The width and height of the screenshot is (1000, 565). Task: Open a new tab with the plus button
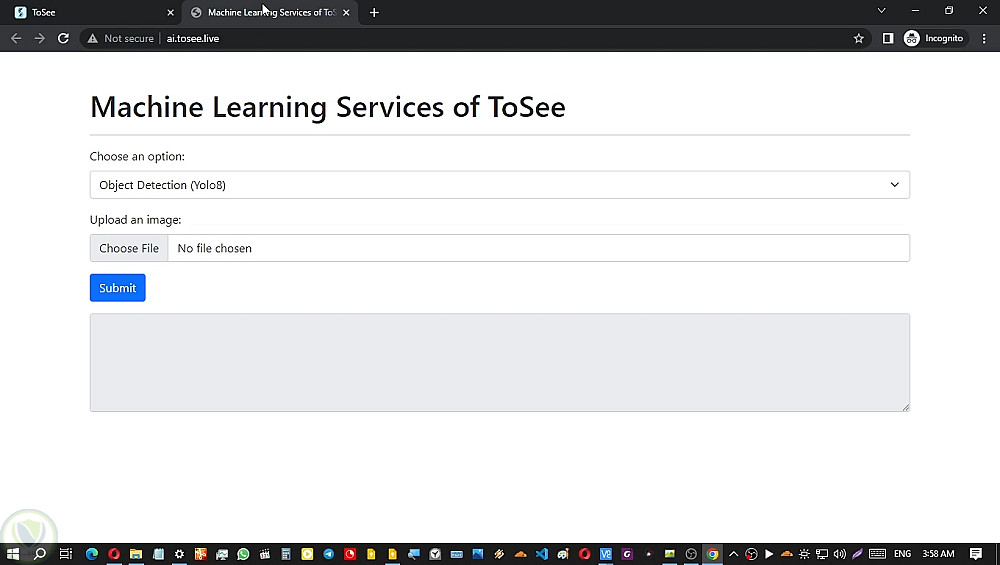374,13
